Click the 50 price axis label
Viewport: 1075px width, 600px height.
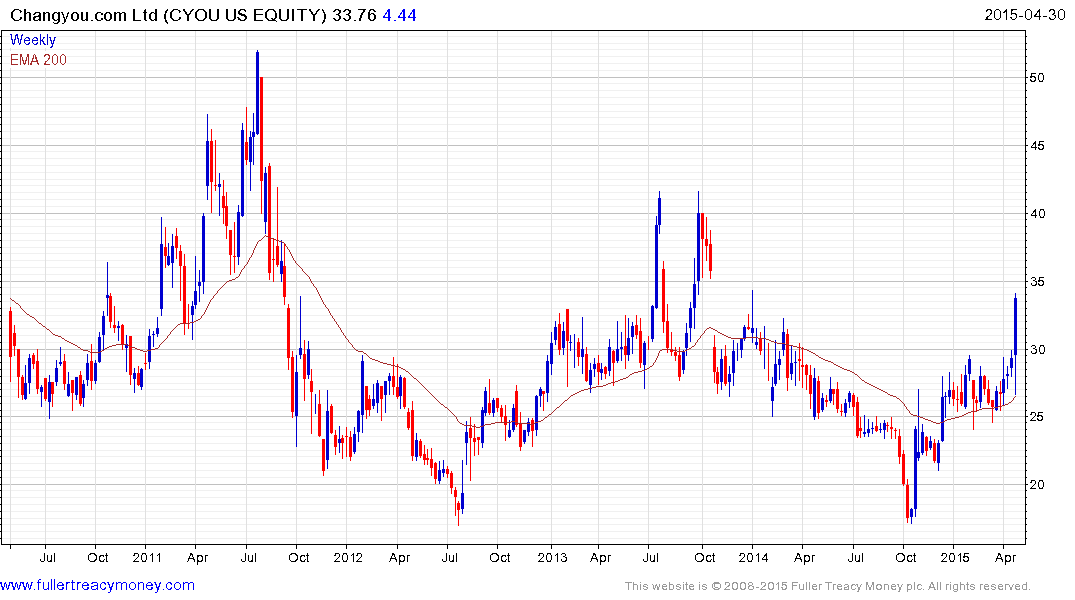[1037, 78]
